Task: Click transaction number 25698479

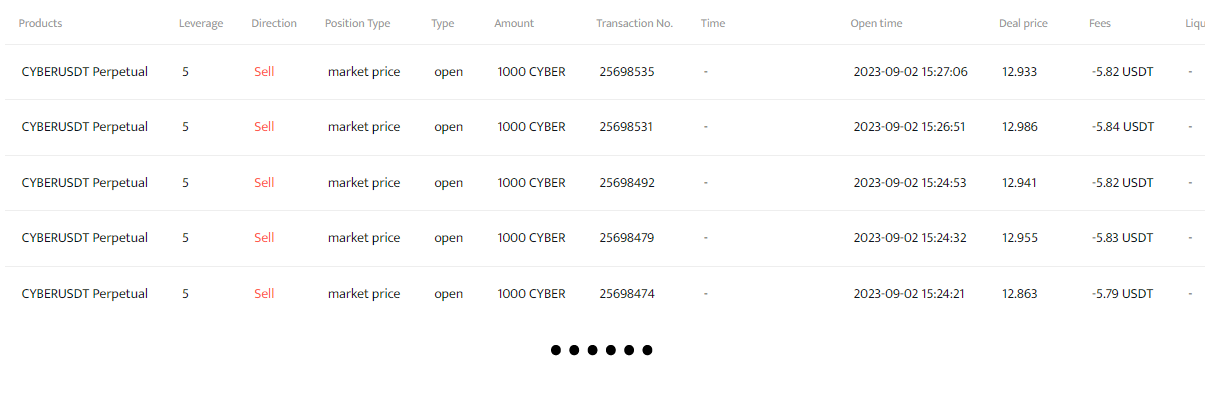Action: pyautogui.click(x=627, y=238)
